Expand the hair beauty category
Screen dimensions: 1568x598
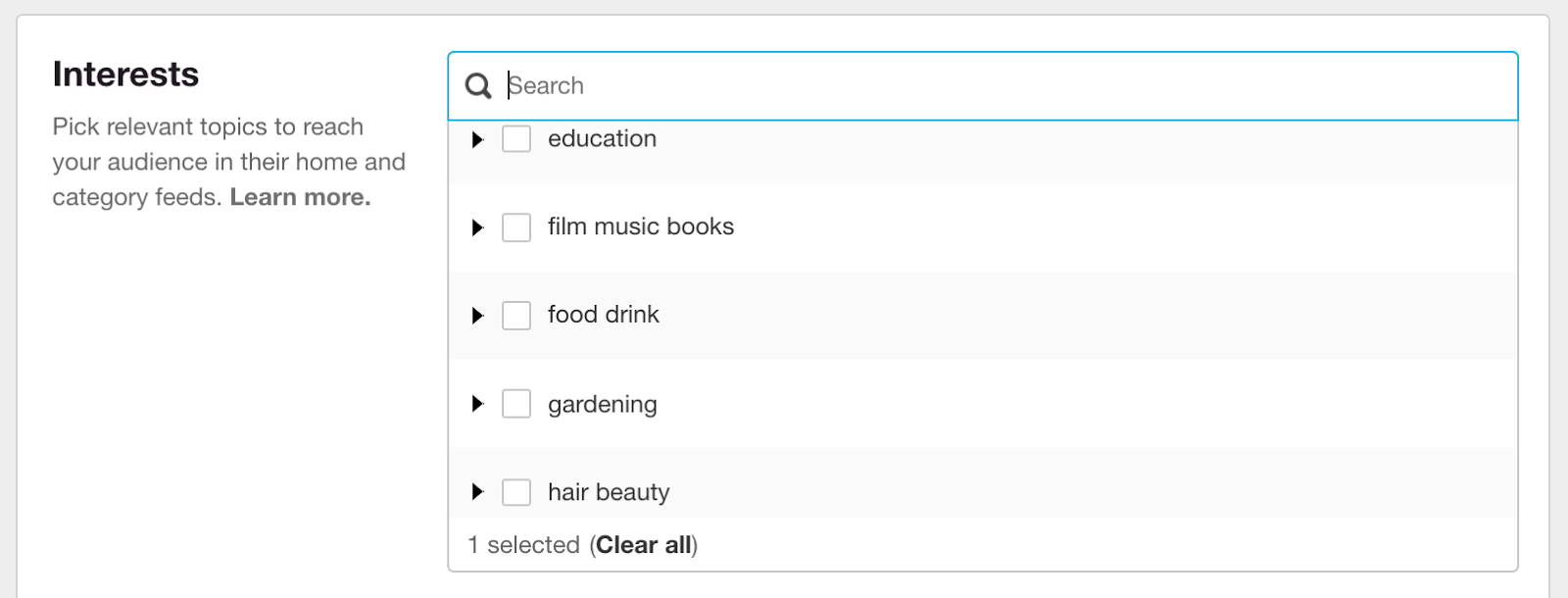(x=477, y=491)
